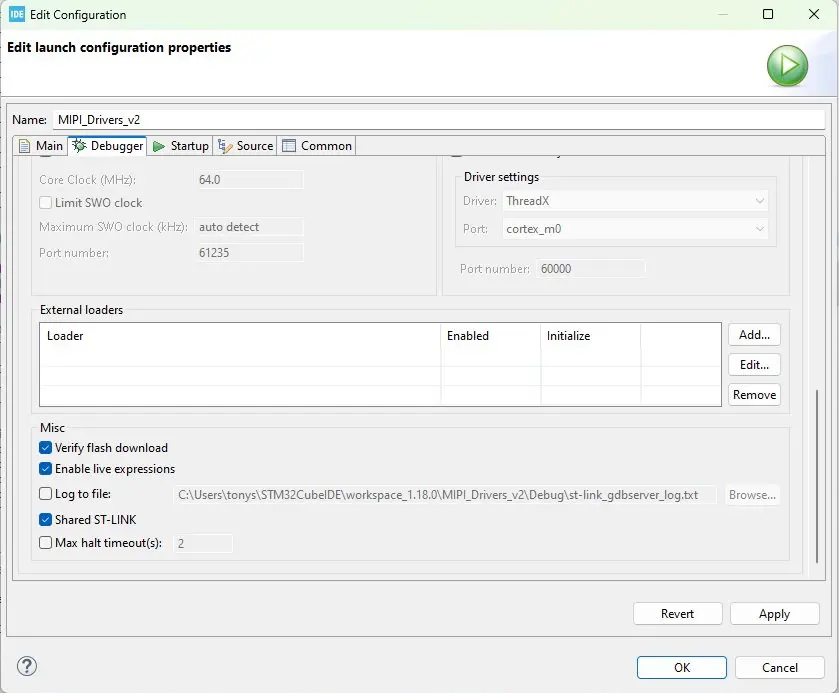The height and width of the screenshot is (693, 839).
Task: Click the Add... external loader button
Action: (754, 335)
